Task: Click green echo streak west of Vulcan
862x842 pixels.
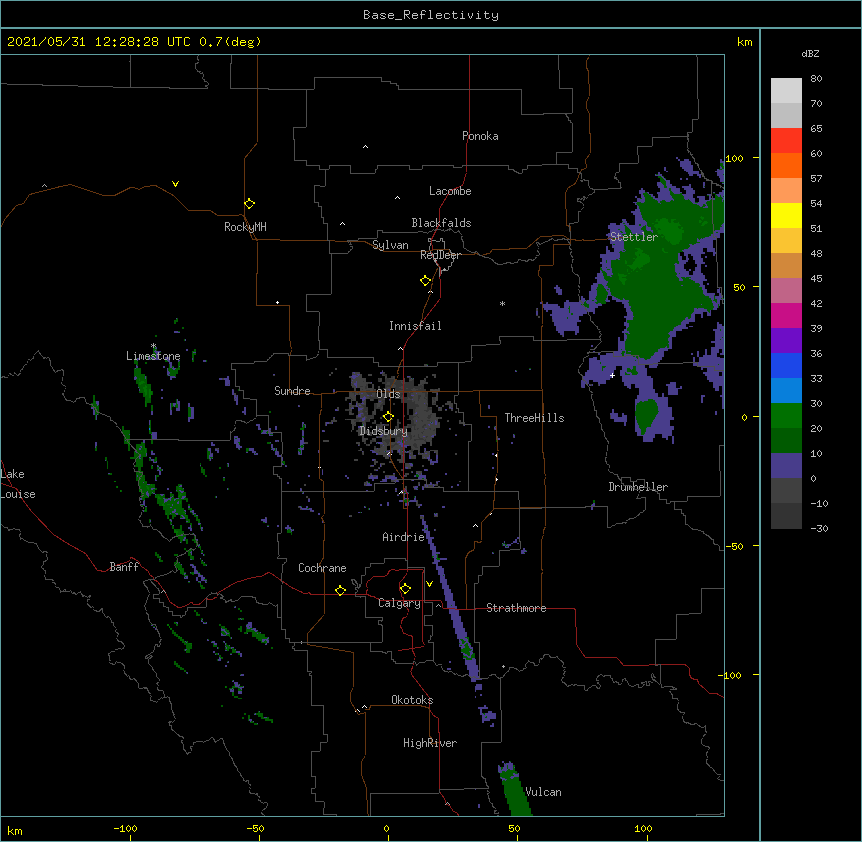Action: (516, 791)
